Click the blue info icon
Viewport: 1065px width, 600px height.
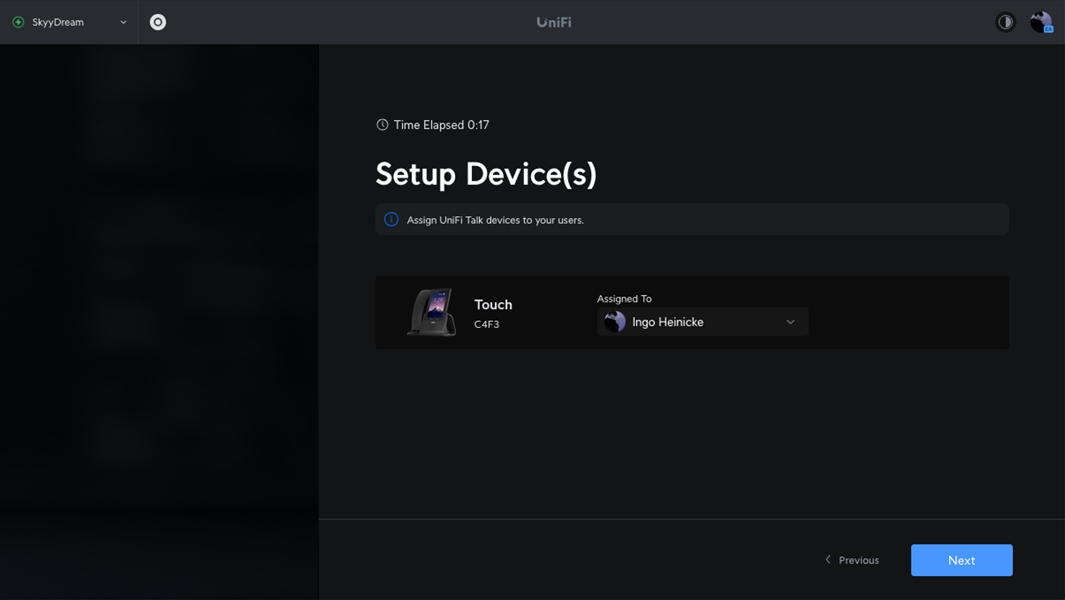(x=391, y=220)
